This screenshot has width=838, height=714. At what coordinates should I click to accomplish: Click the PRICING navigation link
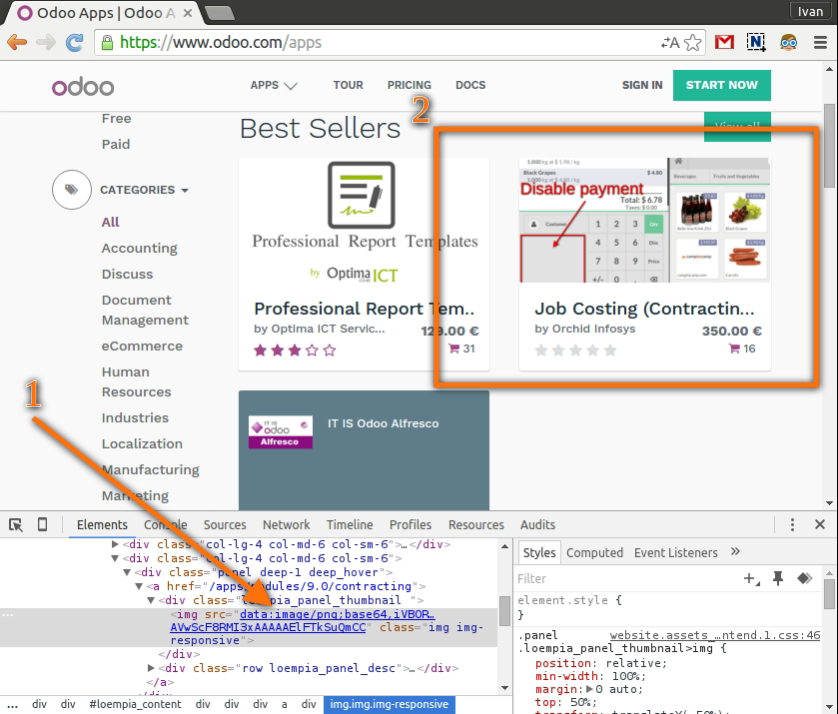(x=409, y=85)
